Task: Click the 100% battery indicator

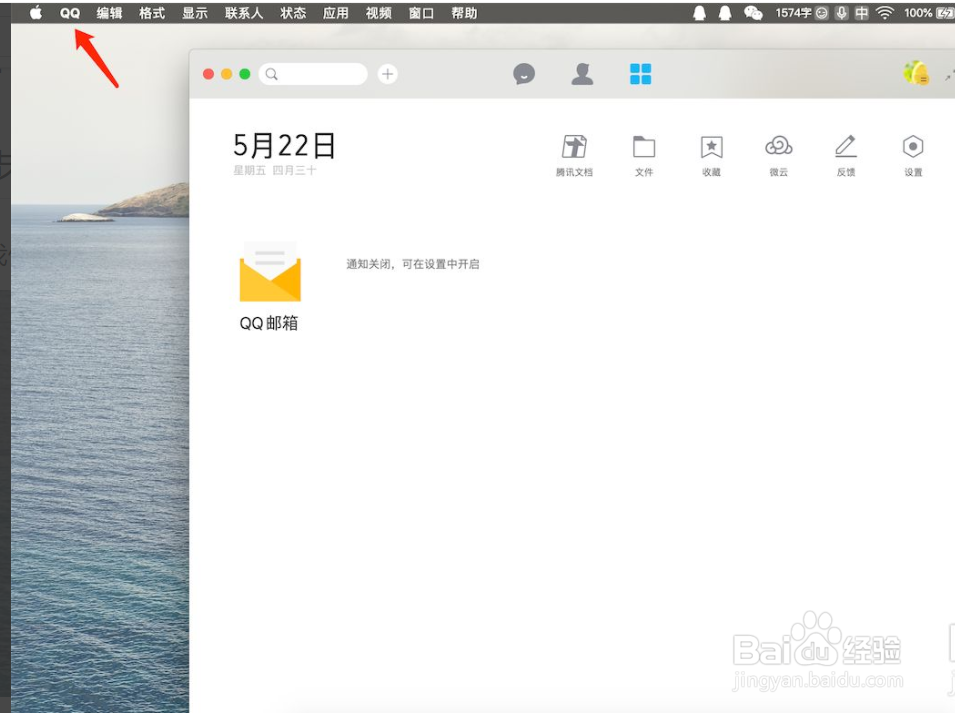Action: click(928, 13)
